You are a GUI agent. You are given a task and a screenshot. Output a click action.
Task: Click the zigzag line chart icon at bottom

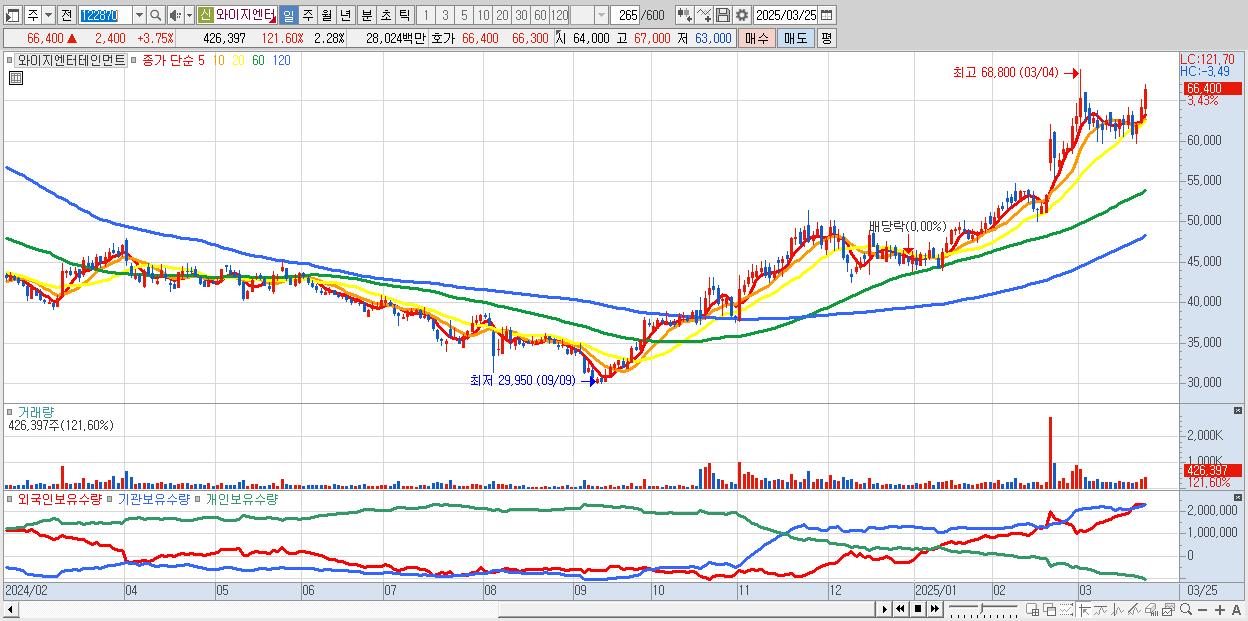(x=1117, y=610)
